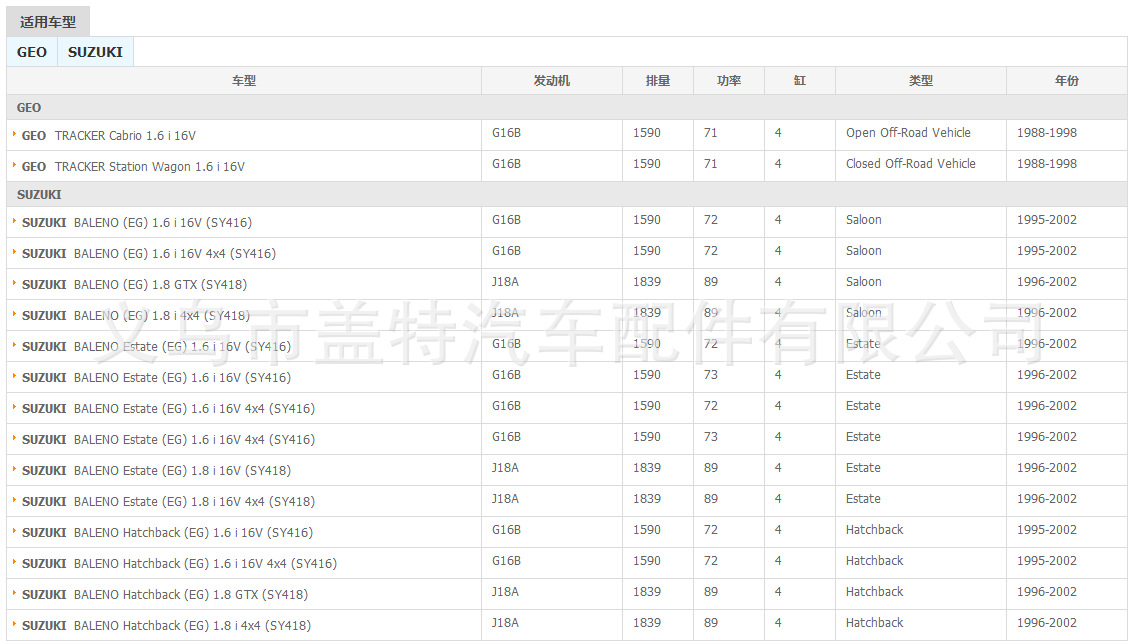
Task: Click the 功率 column header
Action: pos(729,81)
